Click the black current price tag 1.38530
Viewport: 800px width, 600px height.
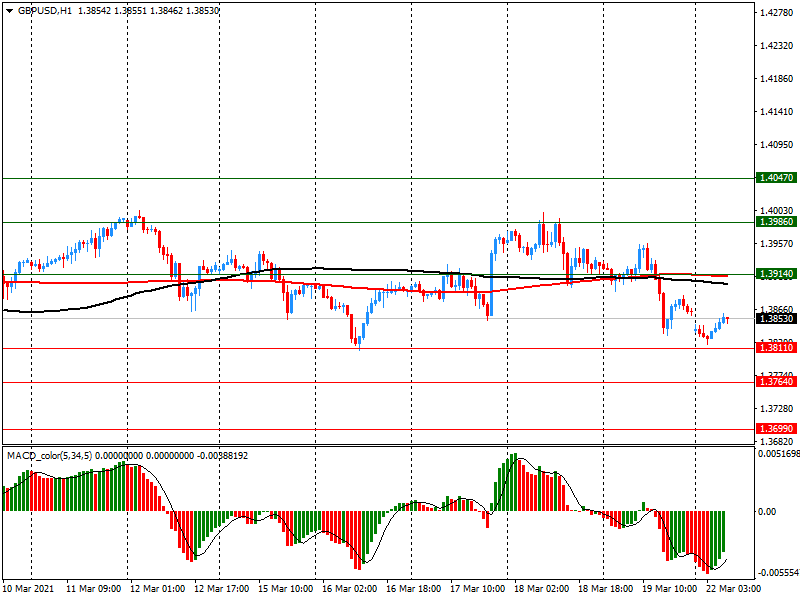[776, 318]
